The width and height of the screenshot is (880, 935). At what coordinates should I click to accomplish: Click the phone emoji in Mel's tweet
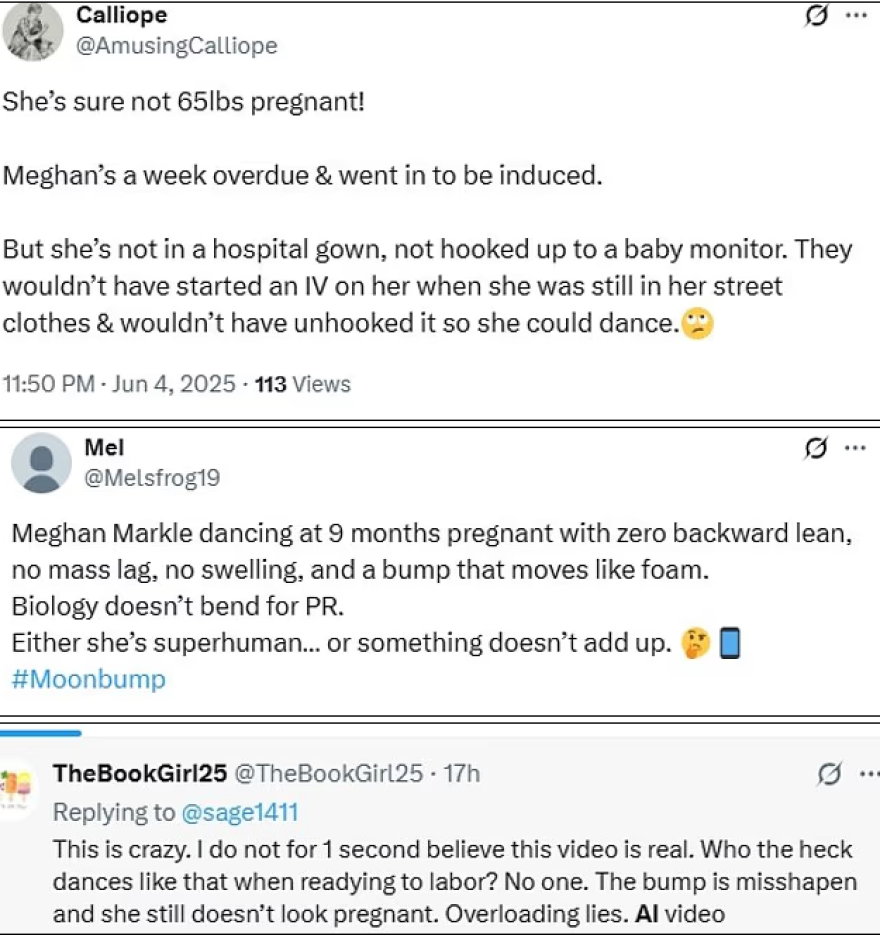(730, 643)
